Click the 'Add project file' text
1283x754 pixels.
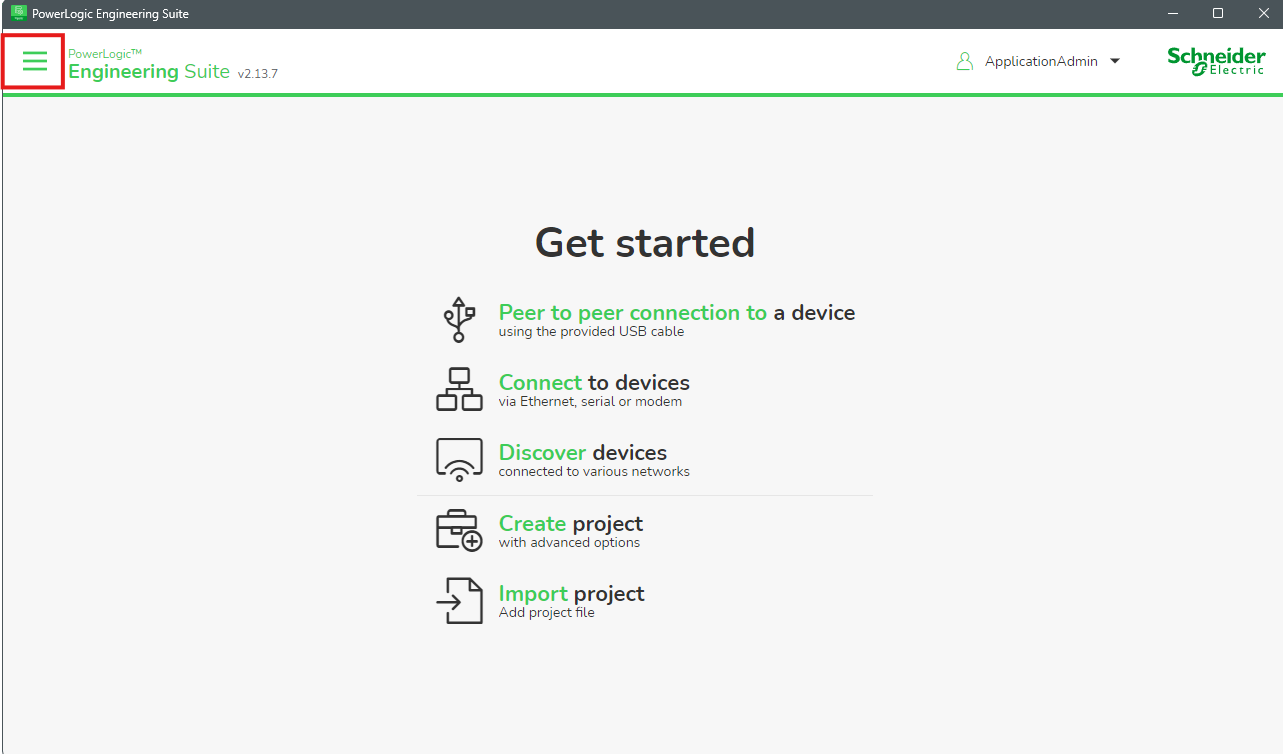pos(546,613)
